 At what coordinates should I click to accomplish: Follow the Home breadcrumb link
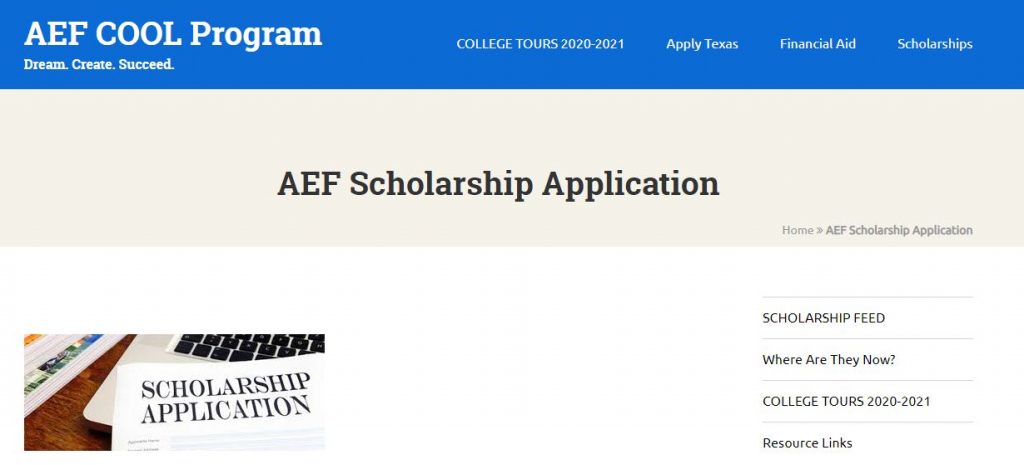click(797, 230)
